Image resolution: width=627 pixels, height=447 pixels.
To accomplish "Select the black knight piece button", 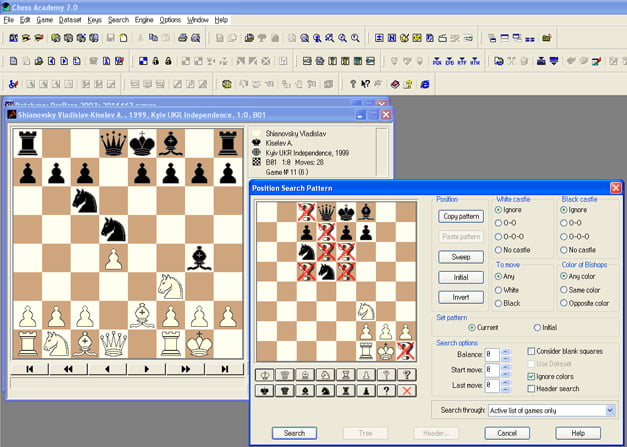I will pos(325,391).
